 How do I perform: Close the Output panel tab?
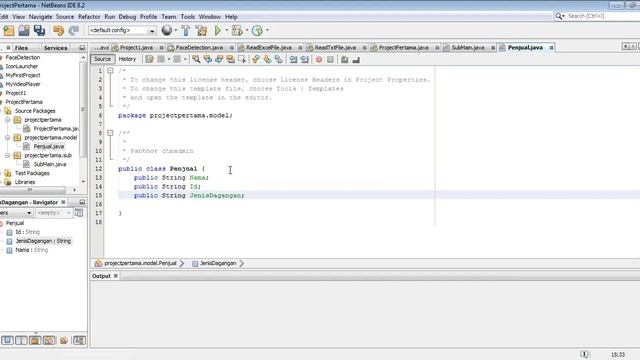(x=116, y=276)
